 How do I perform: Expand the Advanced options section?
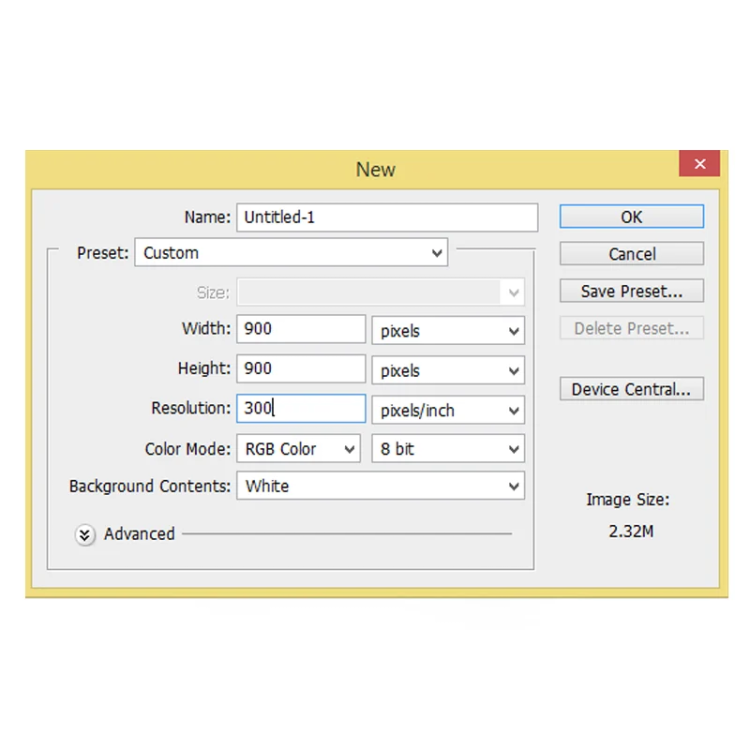(x=85, y=535)
